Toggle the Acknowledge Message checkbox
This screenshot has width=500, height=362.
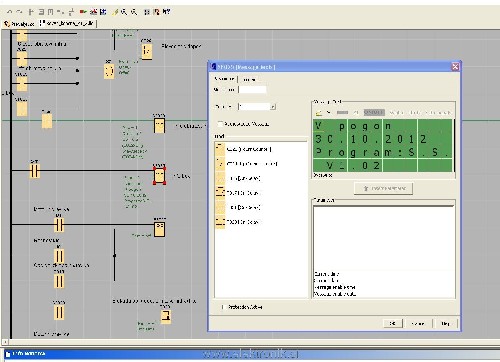click(x=220, y=124)
